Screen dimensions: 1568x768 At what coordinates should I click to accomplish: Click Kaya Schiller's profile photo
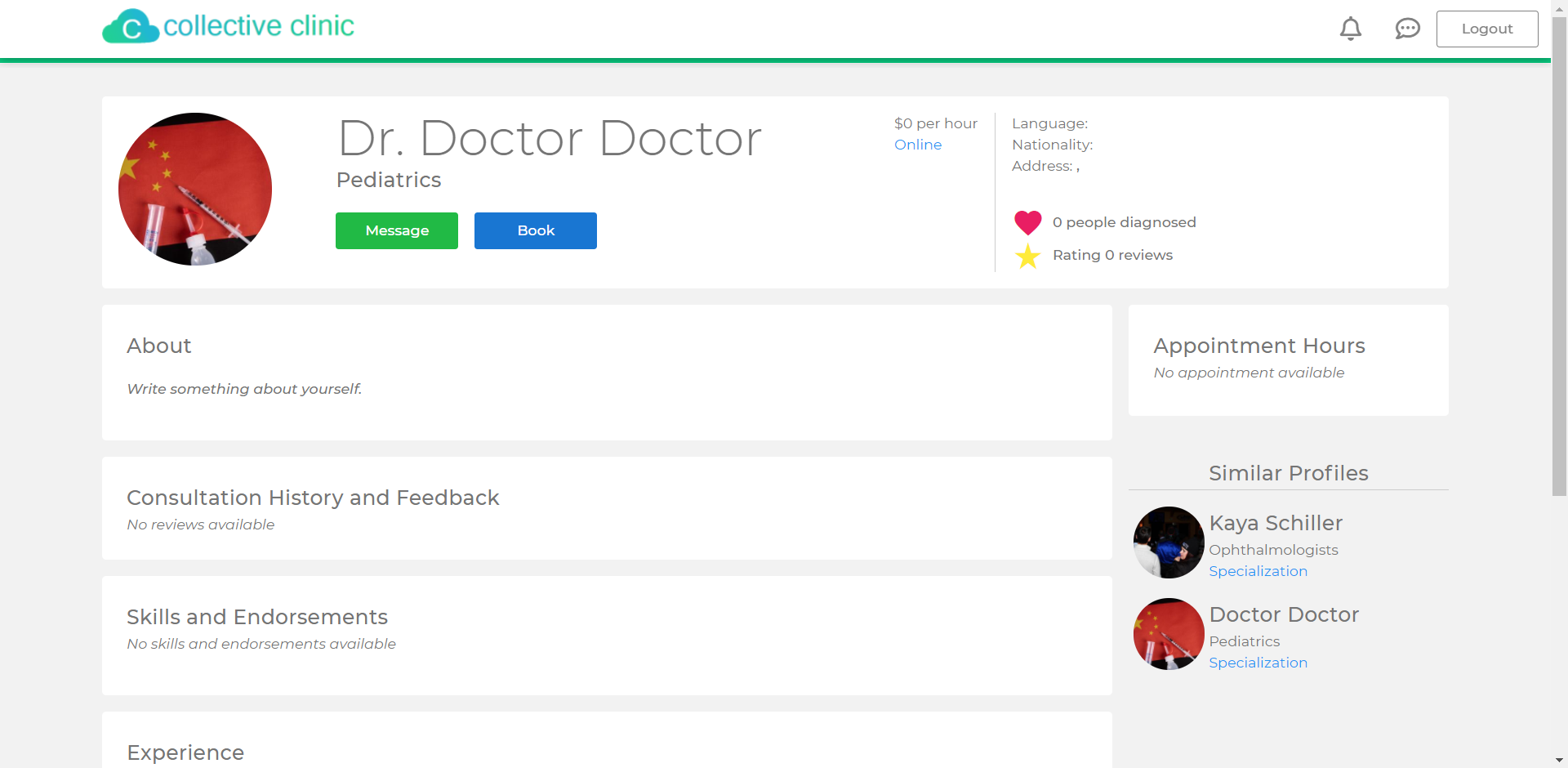pos(1169,543)
